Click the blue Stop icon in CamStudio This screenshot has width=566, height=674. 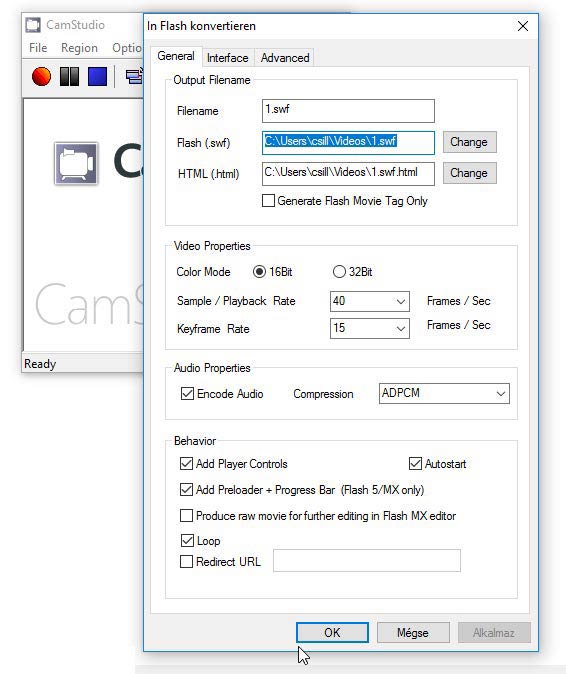[x=98, y=77]
